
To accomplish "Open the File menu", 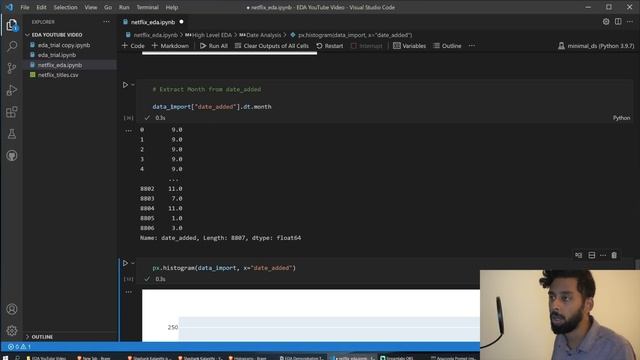I will click(25, 7).
